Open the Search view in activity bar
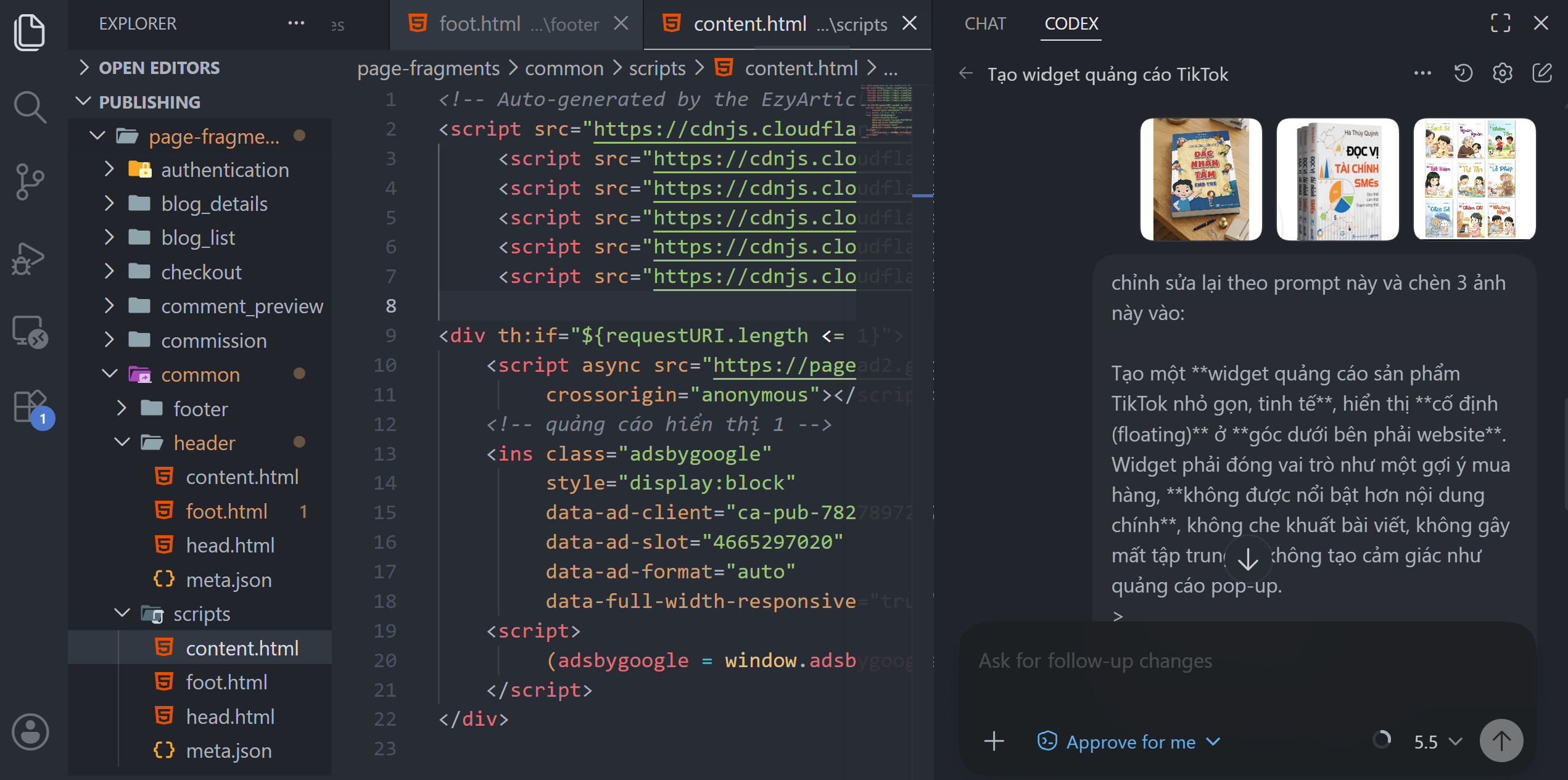The width and height of the screenshot is (1568, 780). (30, 107)
